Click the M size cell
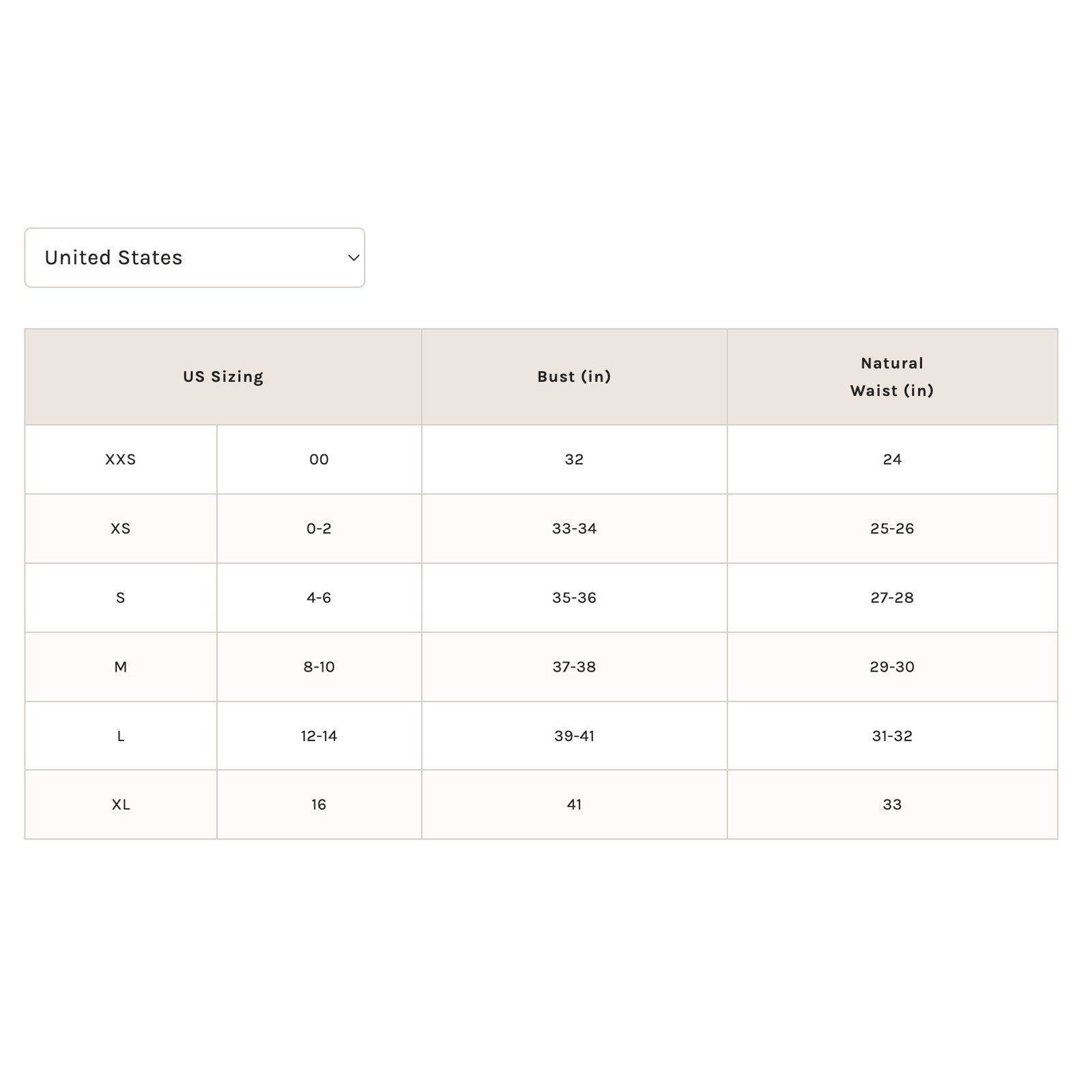The height and width of the screenshot is (1092, 1092). click(121, 667)
